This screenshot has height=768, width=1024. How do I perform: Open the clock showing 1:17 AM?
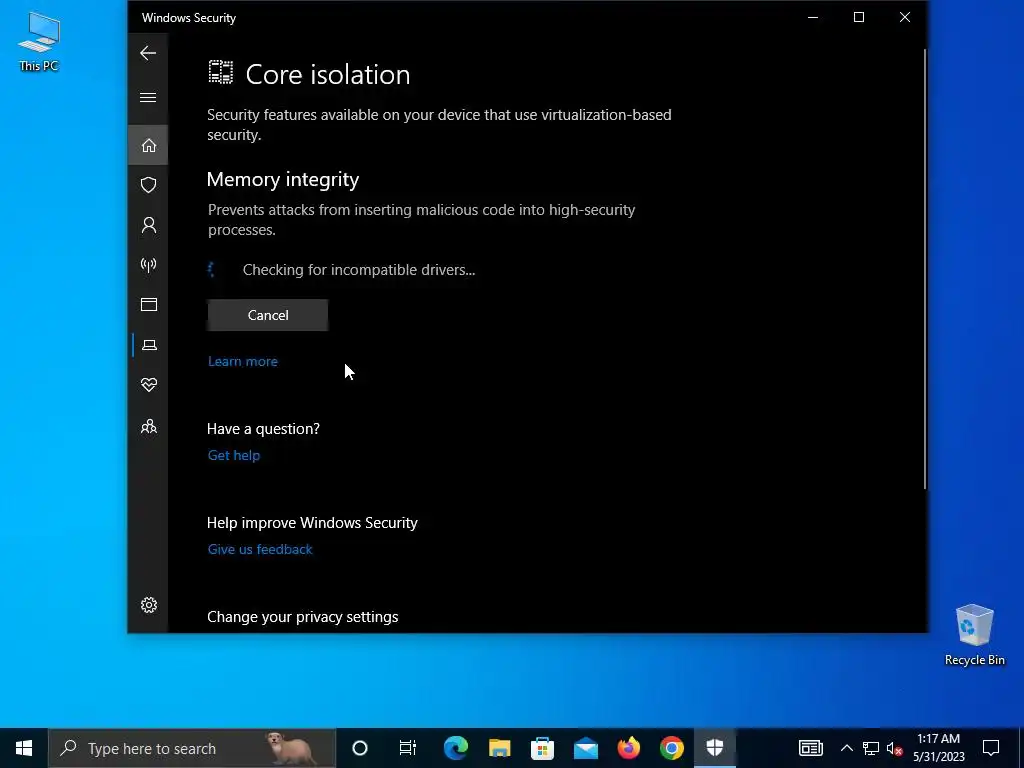coord(938,748)
